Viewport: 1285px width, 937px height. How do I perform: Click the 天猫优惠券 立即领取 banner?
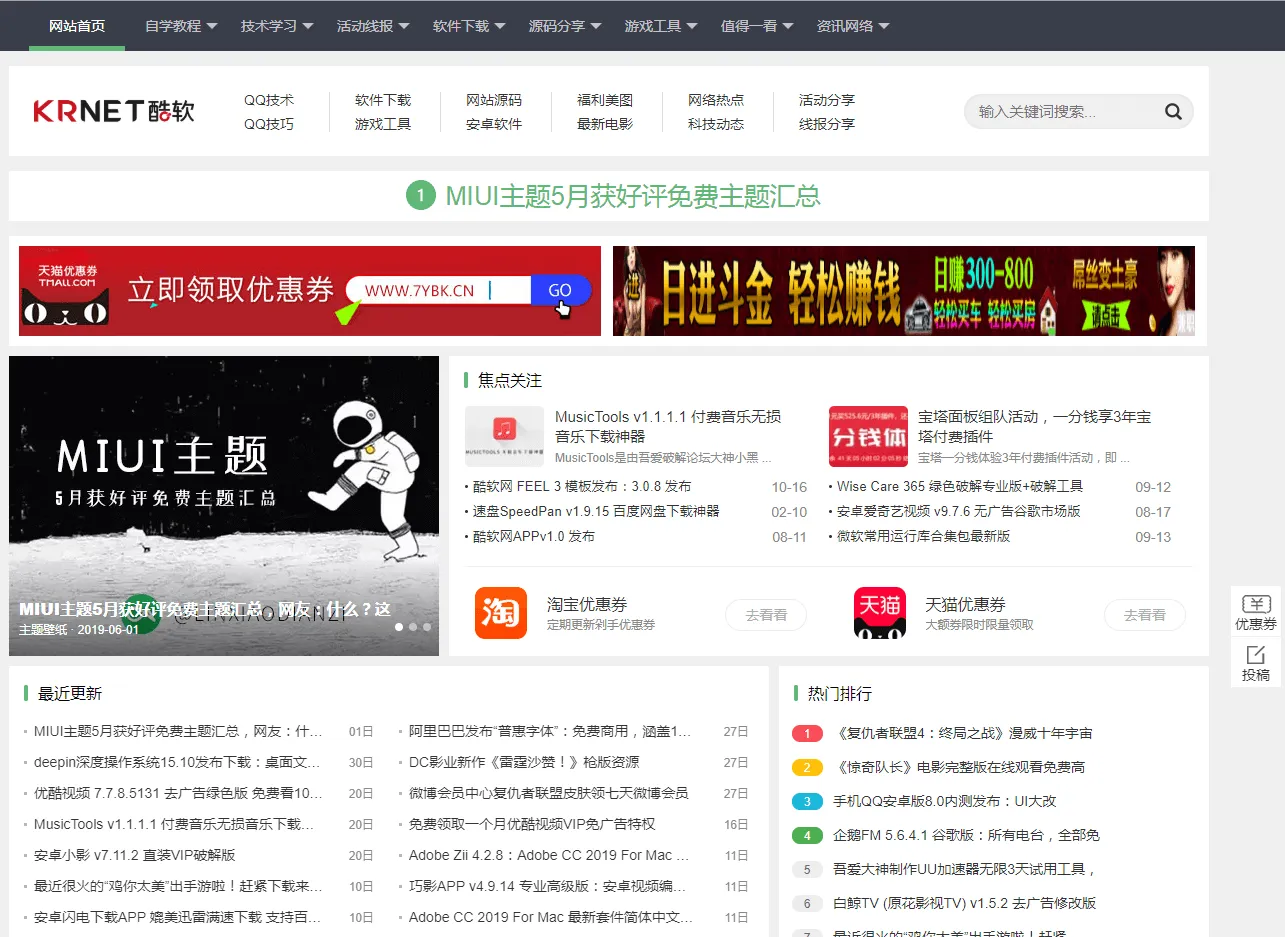(x=310, y=291)
